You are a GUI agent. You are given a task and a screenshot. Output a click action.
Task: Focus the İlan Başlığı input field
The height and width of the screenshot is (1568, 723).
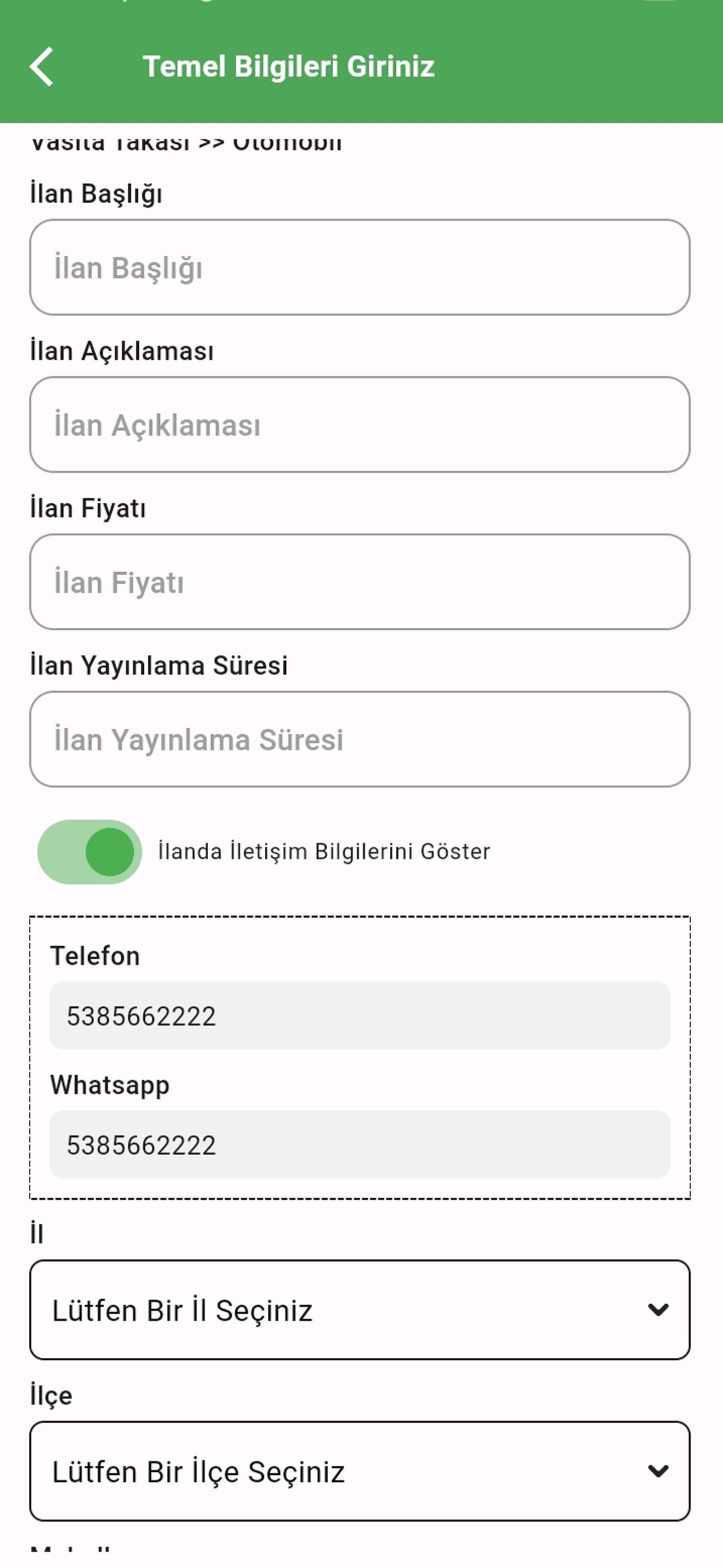tap(359, 267)
